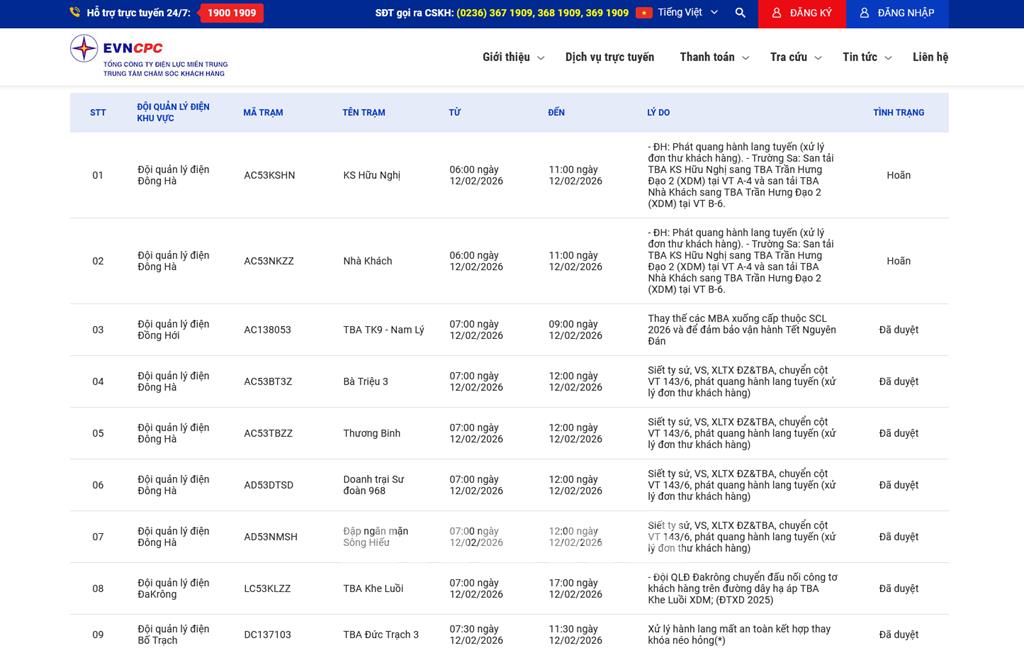Open the search magnifier icon
The image size is (1024, 648).
(x=740, y=13)
